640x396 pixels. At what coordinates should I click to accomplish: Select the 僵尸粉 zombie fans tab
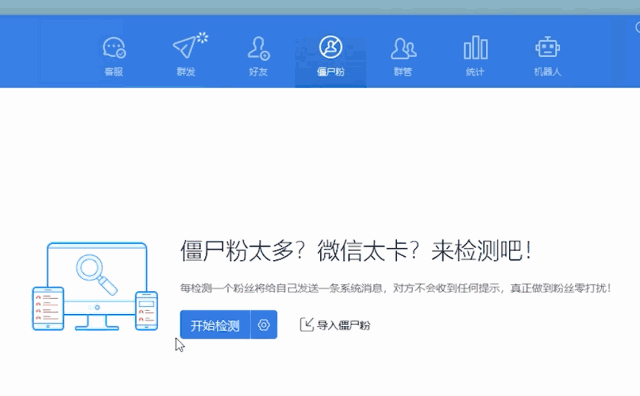click(331, 56)
